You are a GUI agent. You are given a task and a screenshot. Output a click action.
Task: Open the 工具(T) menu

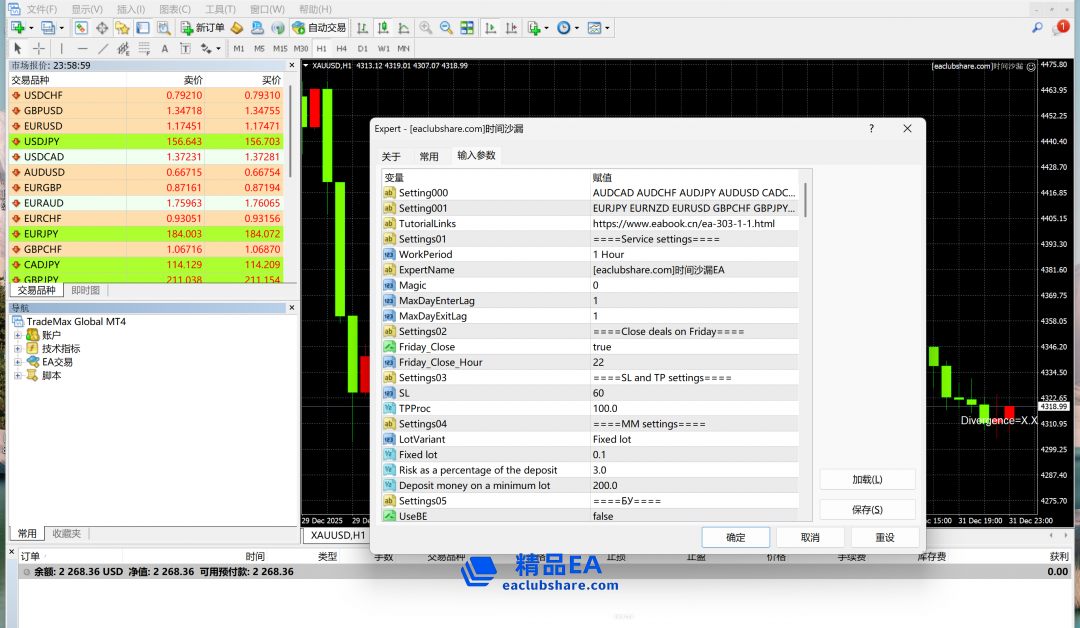coord(220,9)
